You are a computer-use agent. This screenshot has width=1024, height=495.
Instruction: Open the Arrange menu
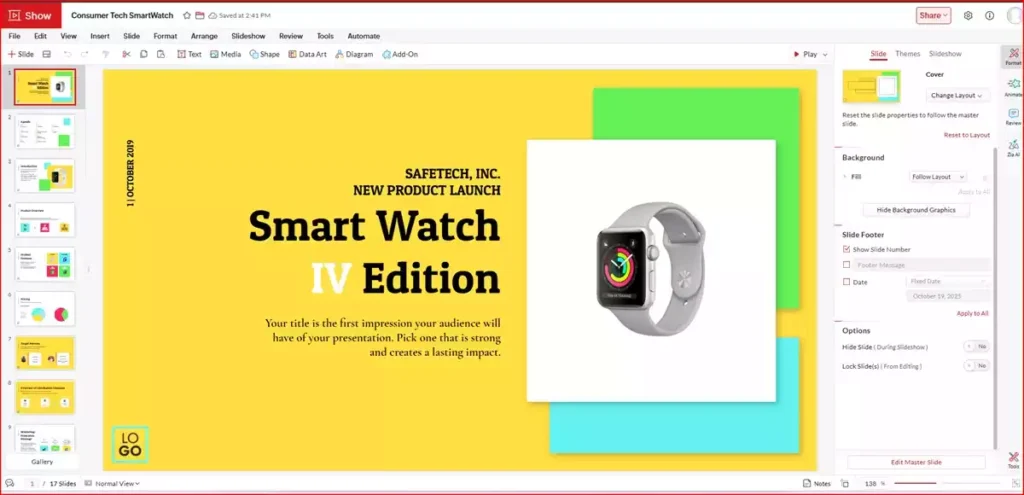pos(204,36)
